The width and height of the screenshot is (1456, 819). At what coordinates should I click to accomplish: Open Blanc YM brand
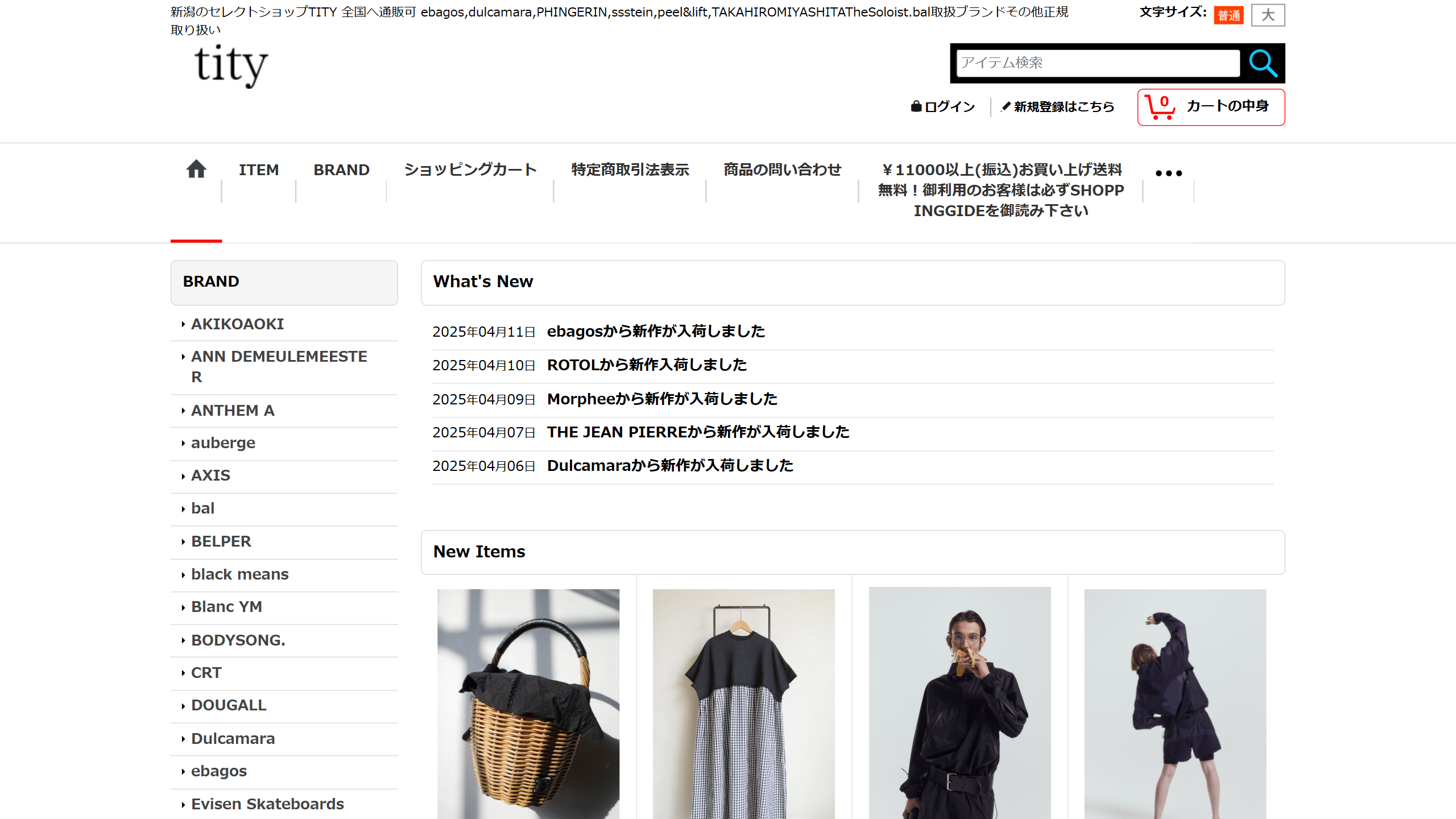click(226, 607)
